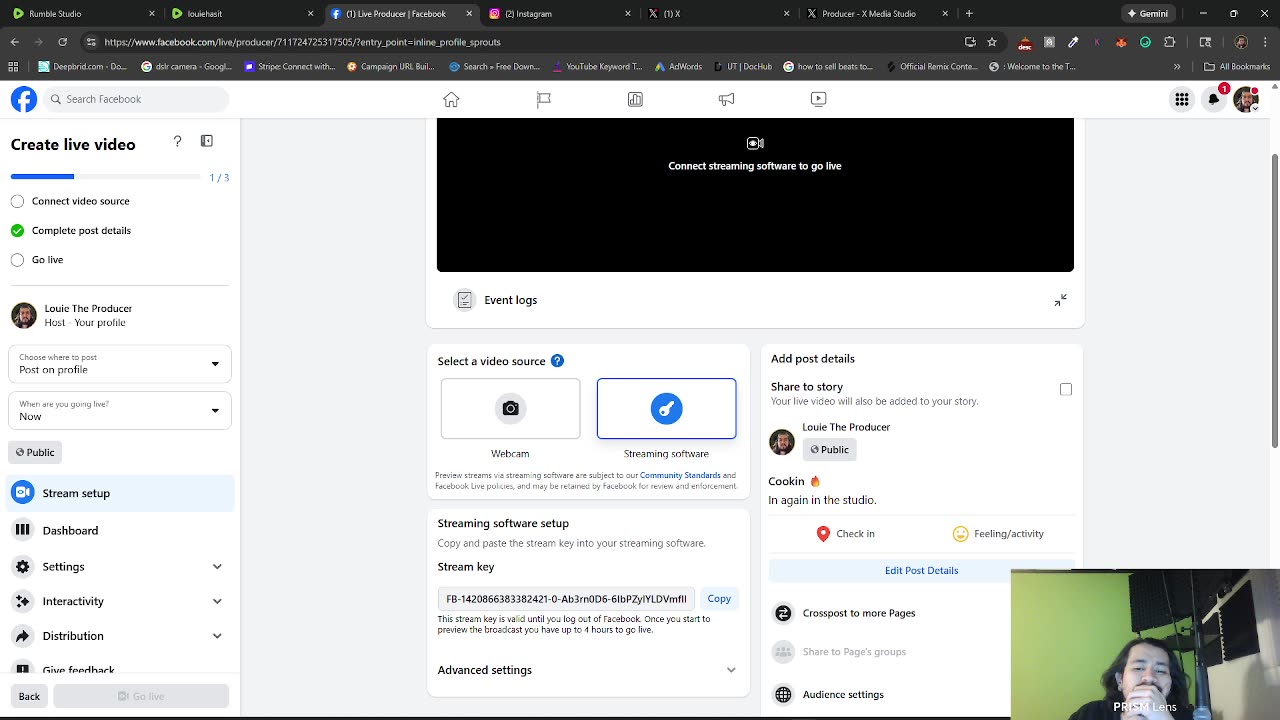The height and width of the screenshot is (720, 1280).
Task: Open Gemini button in title bar
Action: coord(1148,14)
